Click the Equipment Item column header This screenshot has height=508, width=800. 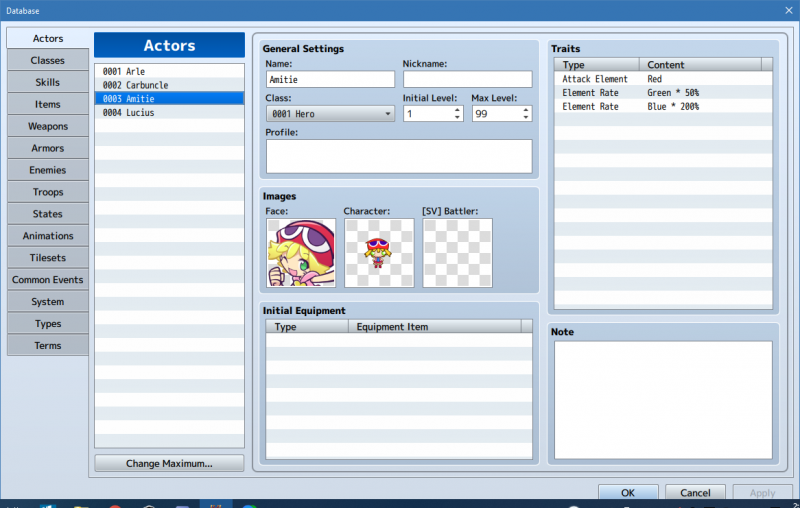pyautogui.click(x=435, y=326)
